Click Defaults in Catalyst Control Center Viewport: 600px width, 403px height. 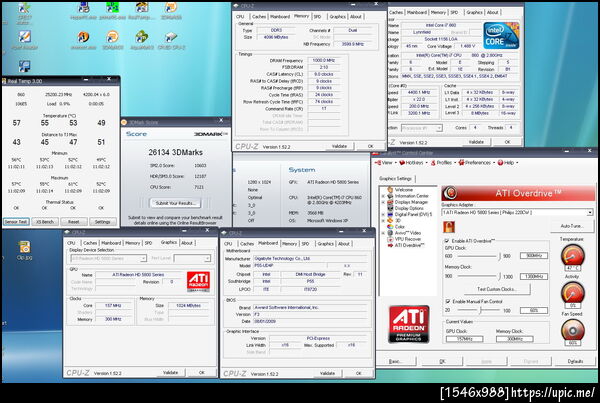[575, 361]
